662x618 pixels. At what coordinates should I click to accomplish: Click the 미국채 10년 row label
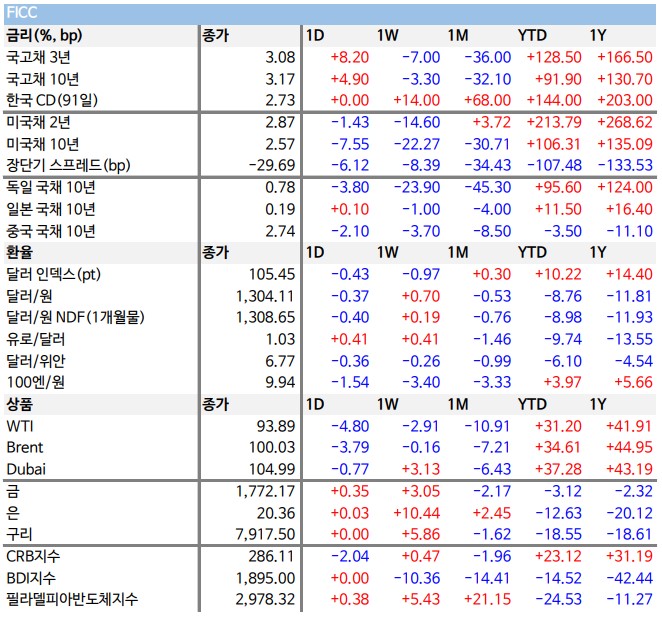[42, 144]
